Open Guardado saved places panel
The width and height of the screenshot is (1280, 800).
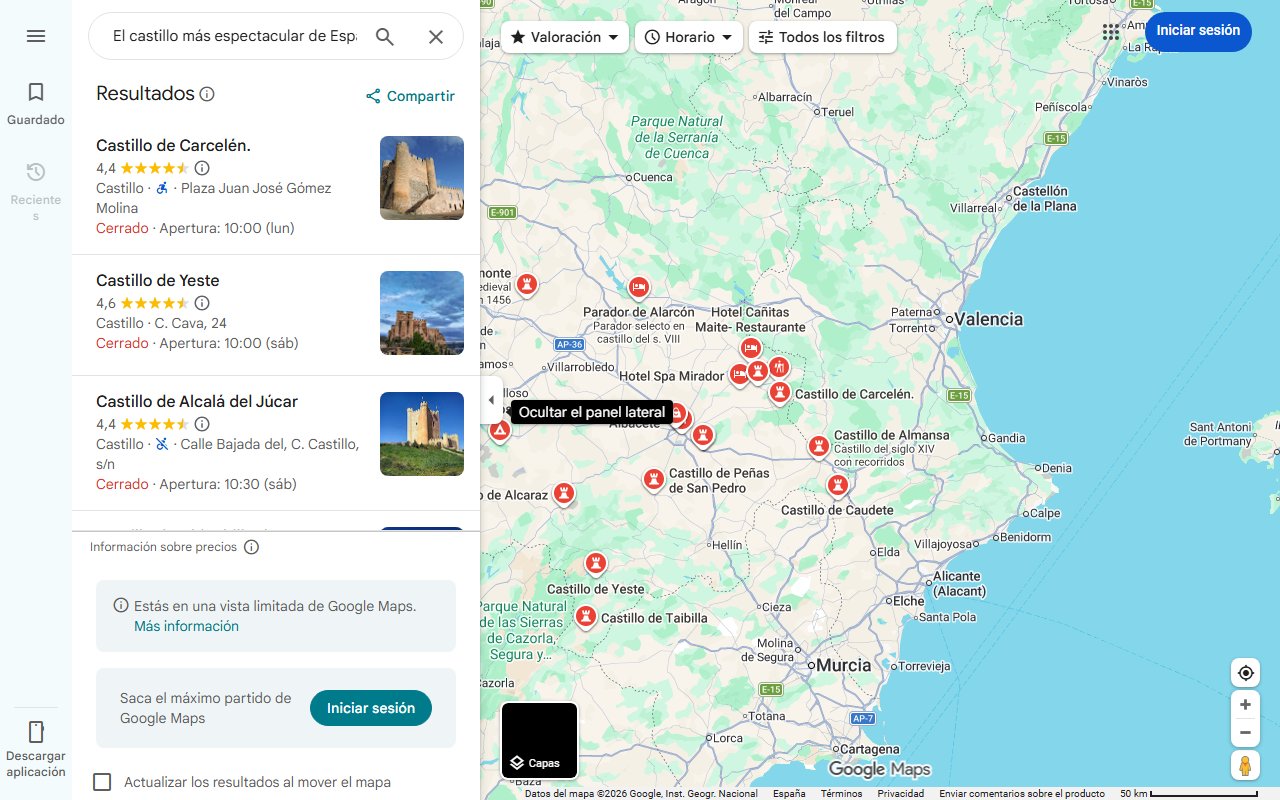click(x=35, y=100)
